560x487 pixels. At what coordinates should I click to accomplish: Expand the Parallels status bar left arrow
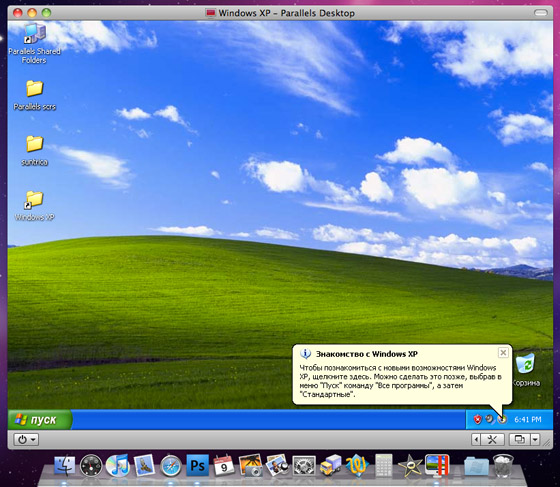(476, 440)
